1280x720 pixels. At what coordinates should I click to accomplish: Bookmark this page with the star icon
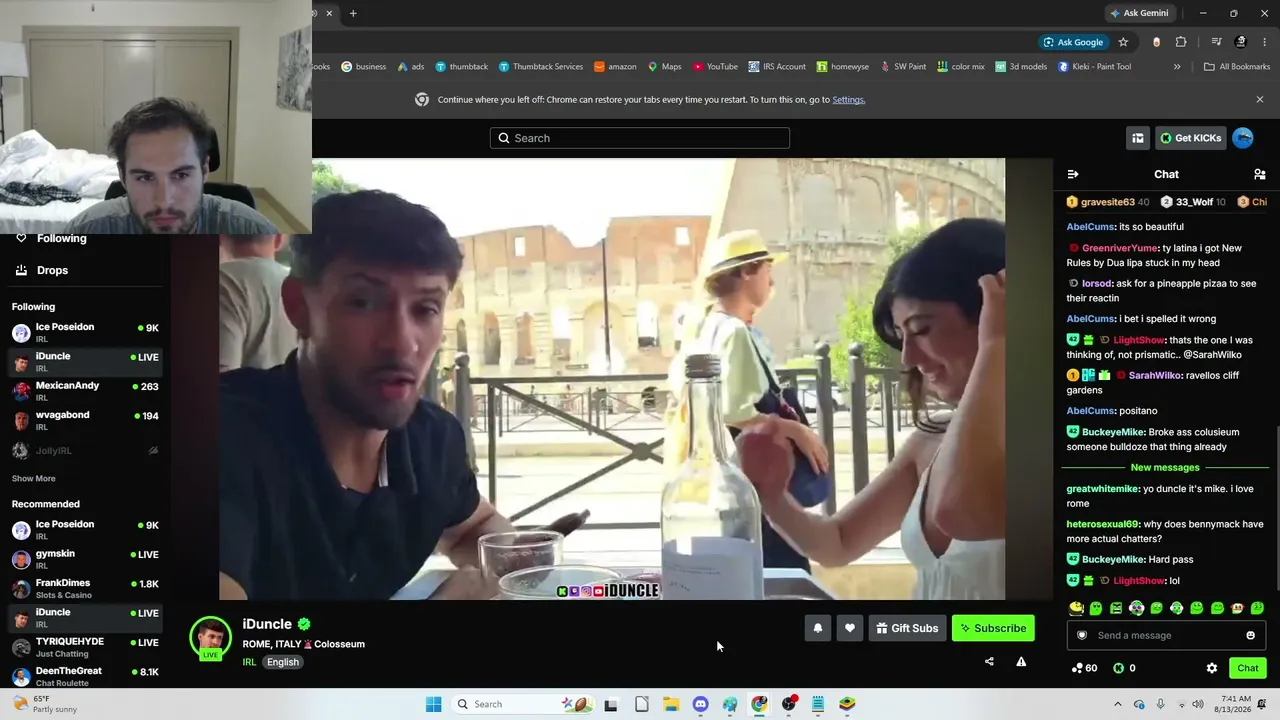(1123, 42)
